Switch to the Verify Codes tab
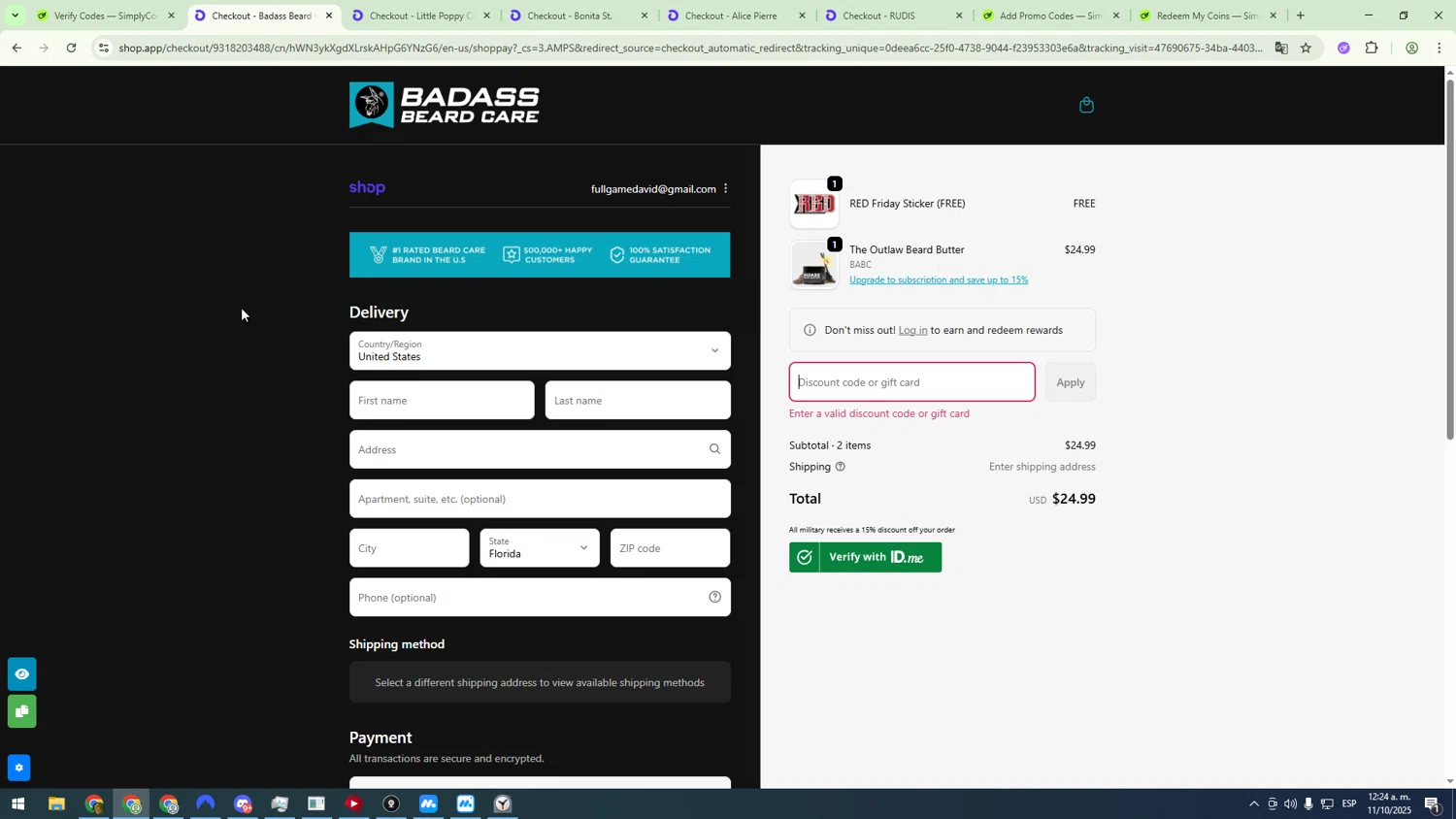Screen dimensions: 1456x819 coord(106,16)
